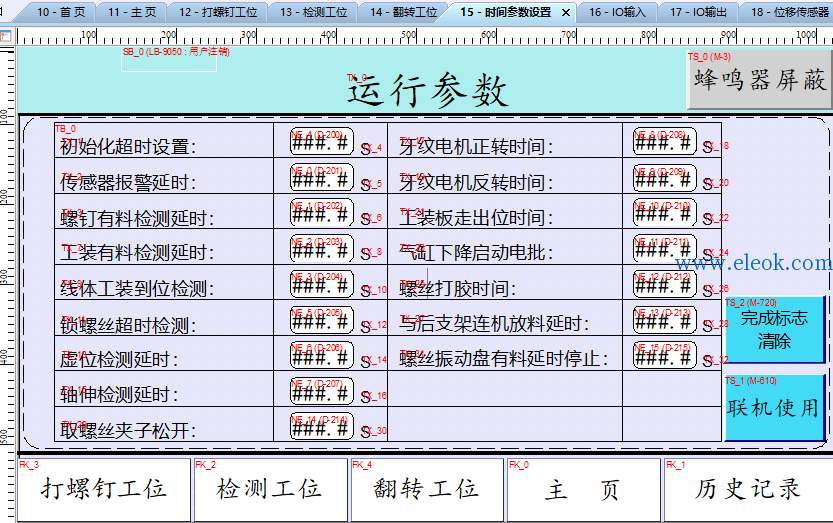Select numeric input for 线体工装到位检测
Screen dimensions: 833x523
(x=322, y=283)
